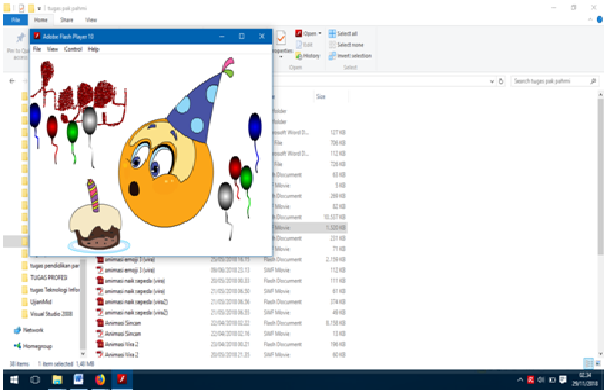Screen dimensions: 606x390
Task: Click the blue Help icon in Explorer
Action: 599,20
